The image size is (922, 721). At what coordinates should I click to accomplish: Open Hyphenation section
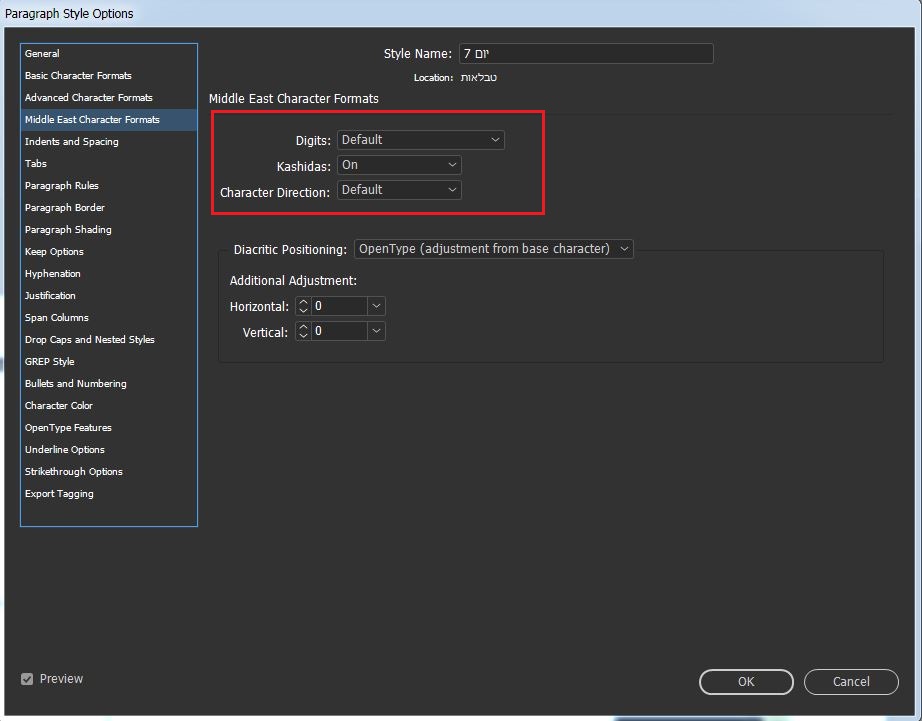tap(109, 273)
